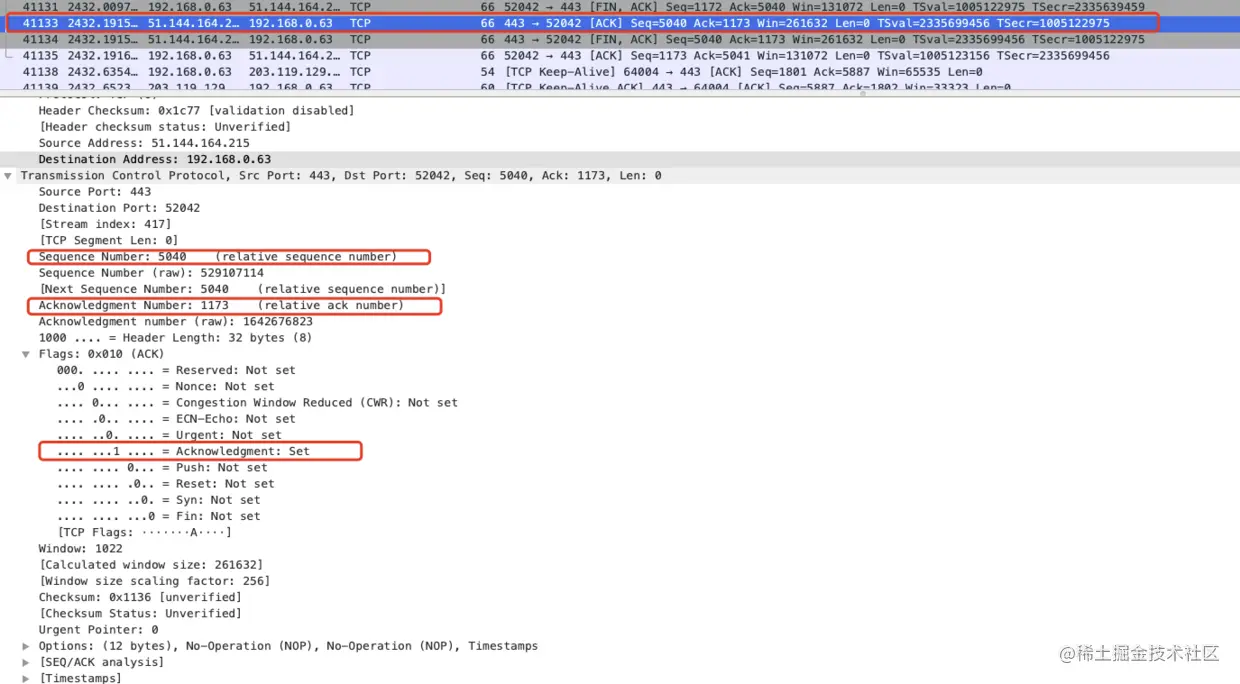
Task: Select Acknowledgment number (raw): 1642676823 line
Action: coord(175,322)
